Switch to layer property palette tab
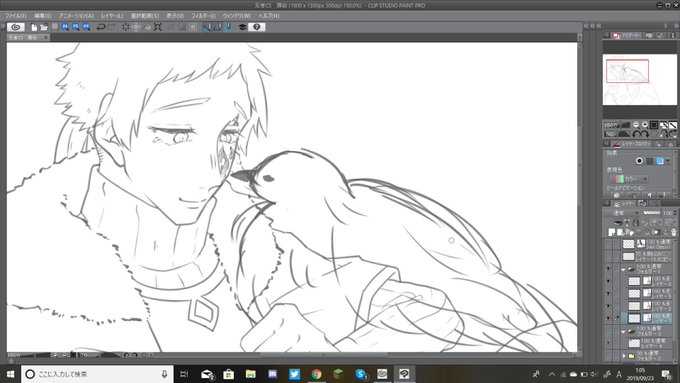Screen dimensions: 680x383 click(632, 144)
